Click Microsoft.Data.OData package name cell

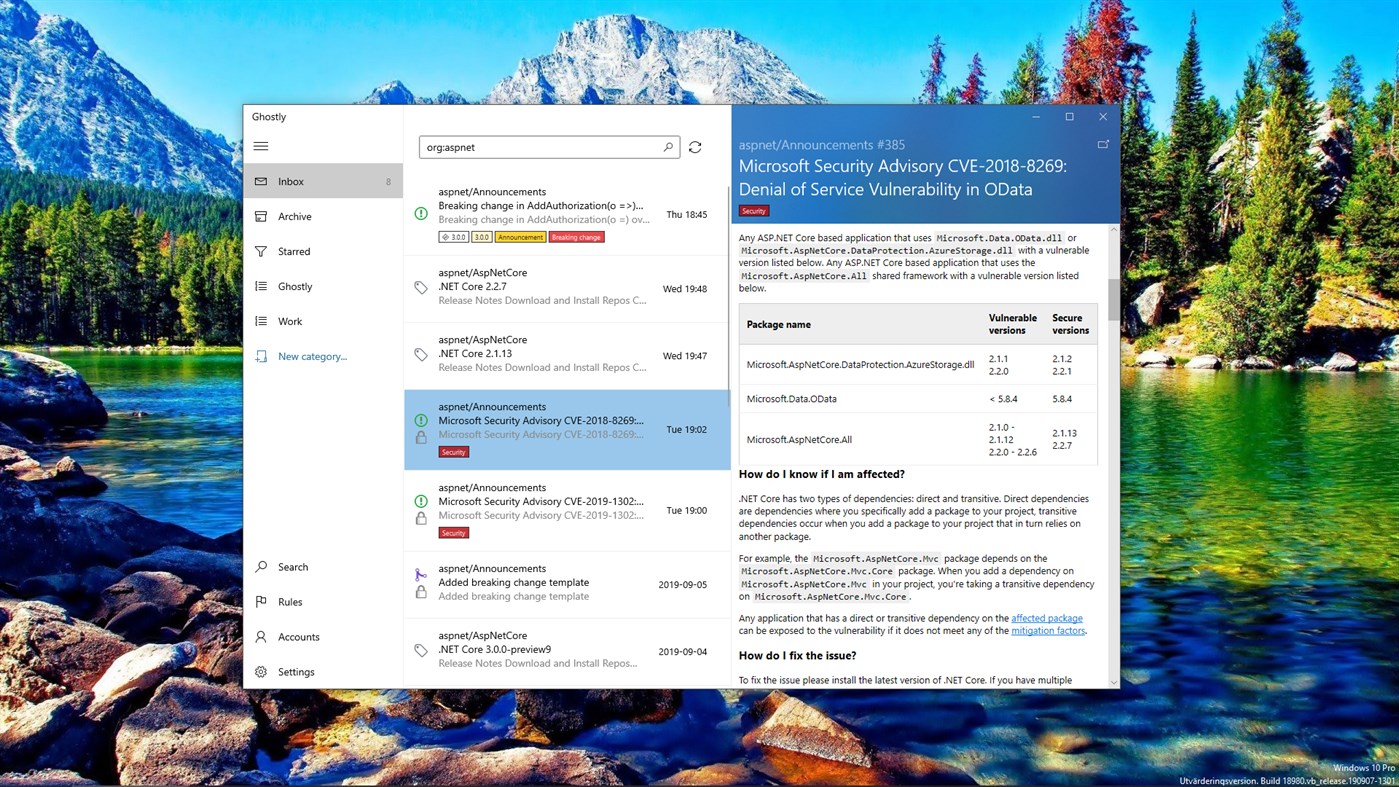point(792,398)
